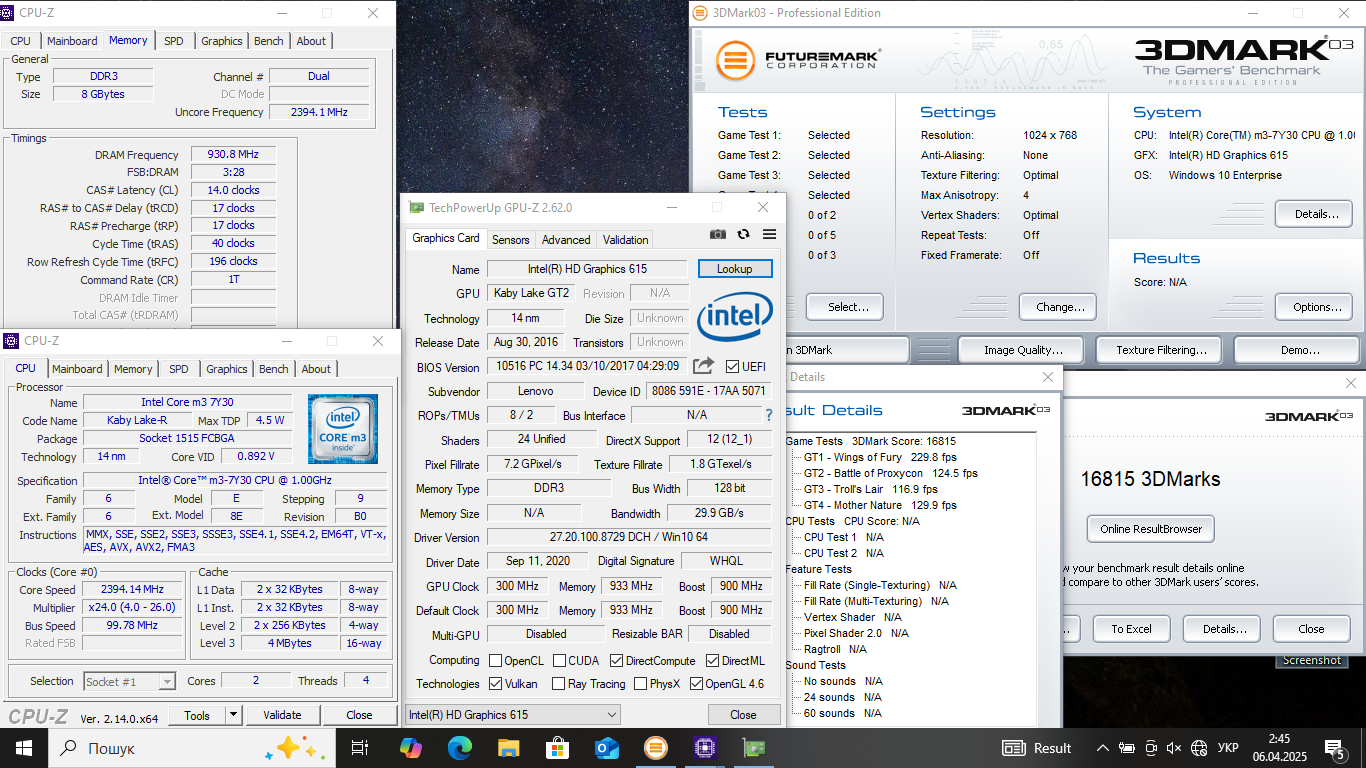This screenshot has height=768, width=1366.
Task: Switch to CPU-Z via taskbar icon
Action: click(704, 748)
